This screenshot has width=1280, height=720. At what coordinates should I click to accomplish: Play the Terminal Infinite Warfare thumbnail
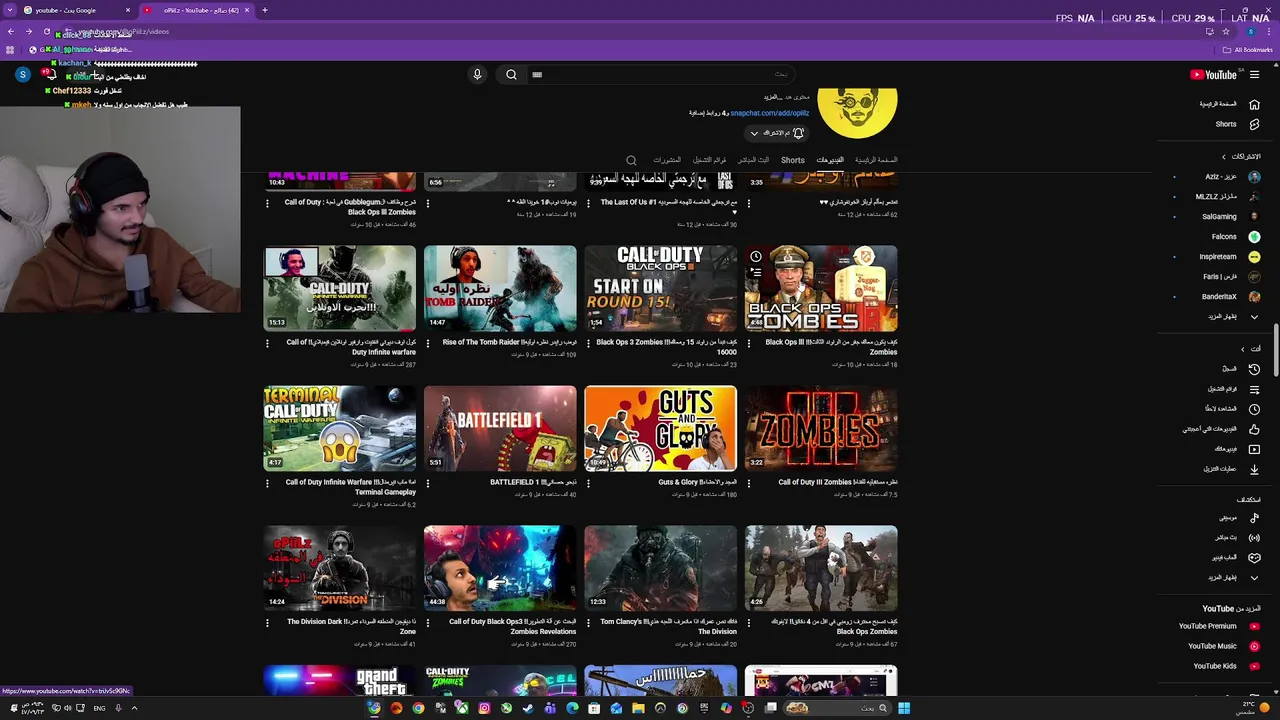click(340, 428)
